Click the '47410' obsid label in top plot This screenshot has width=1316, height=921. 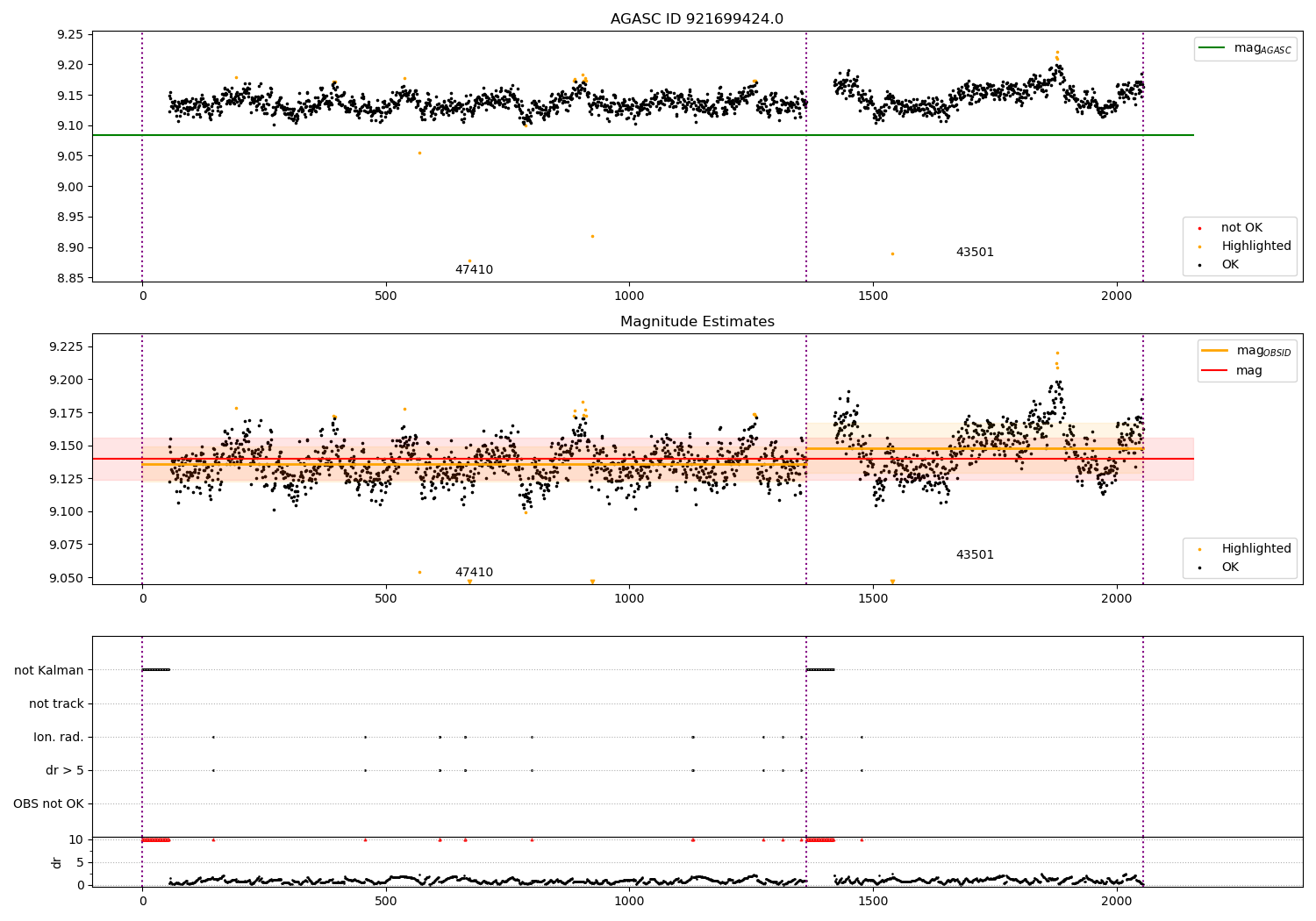pyautogui.click(x=474, y=270)
